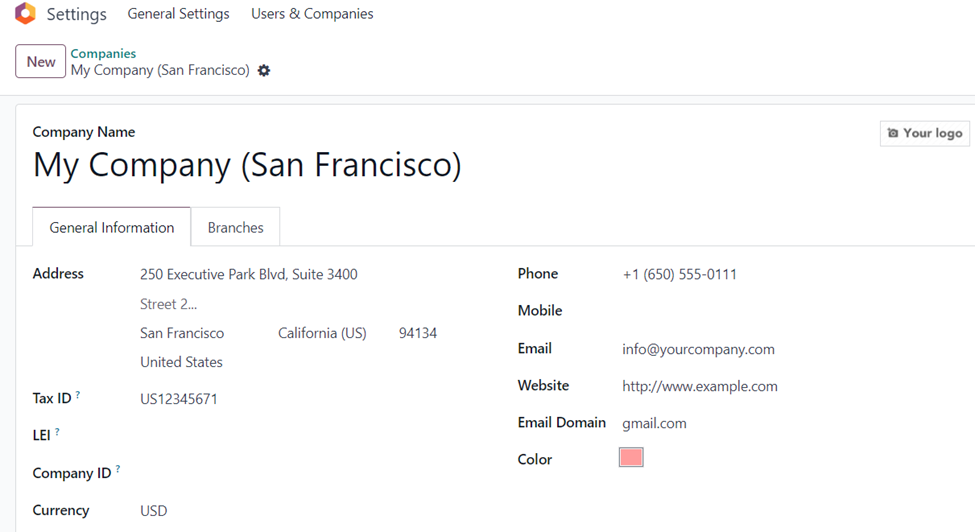Click the Address field label
975x532 pixels.
pos(58,273)
